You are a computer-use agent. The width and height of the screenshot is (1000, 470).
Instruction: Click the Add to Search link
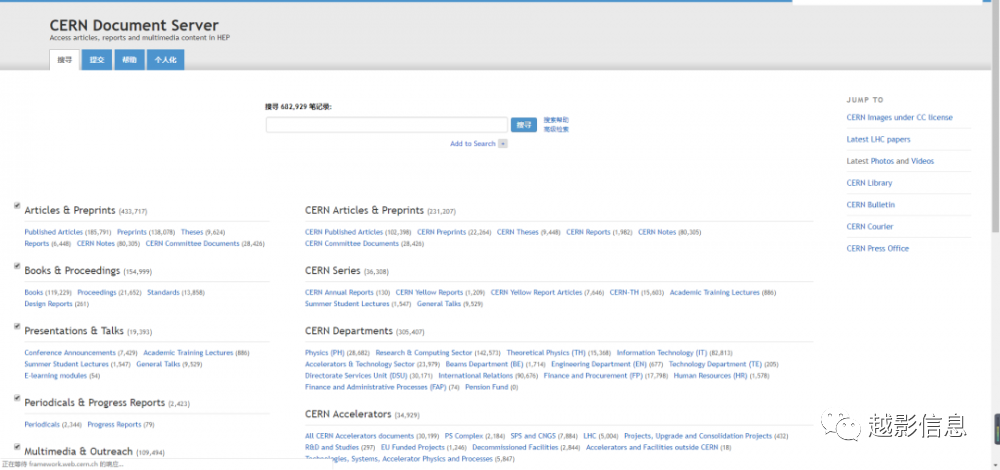(x=473, y=144)
